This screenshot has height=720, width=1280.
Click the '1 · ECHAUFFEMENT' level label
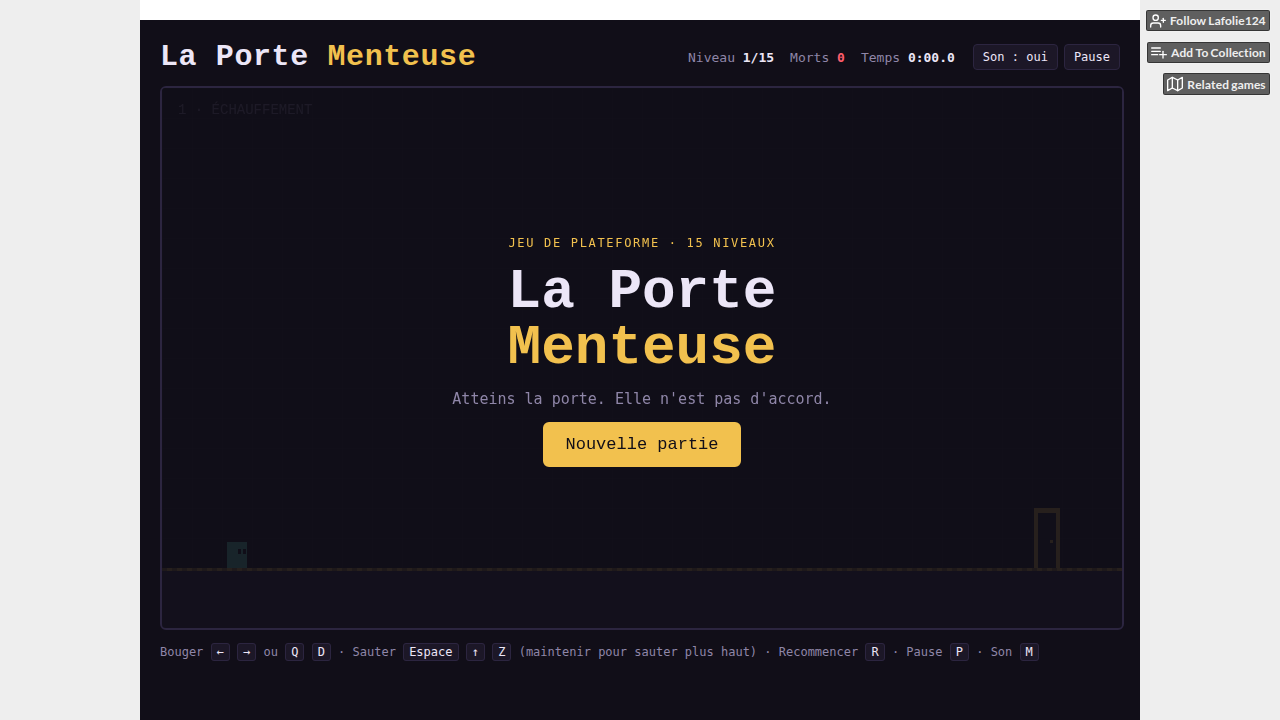coord(245,110)
